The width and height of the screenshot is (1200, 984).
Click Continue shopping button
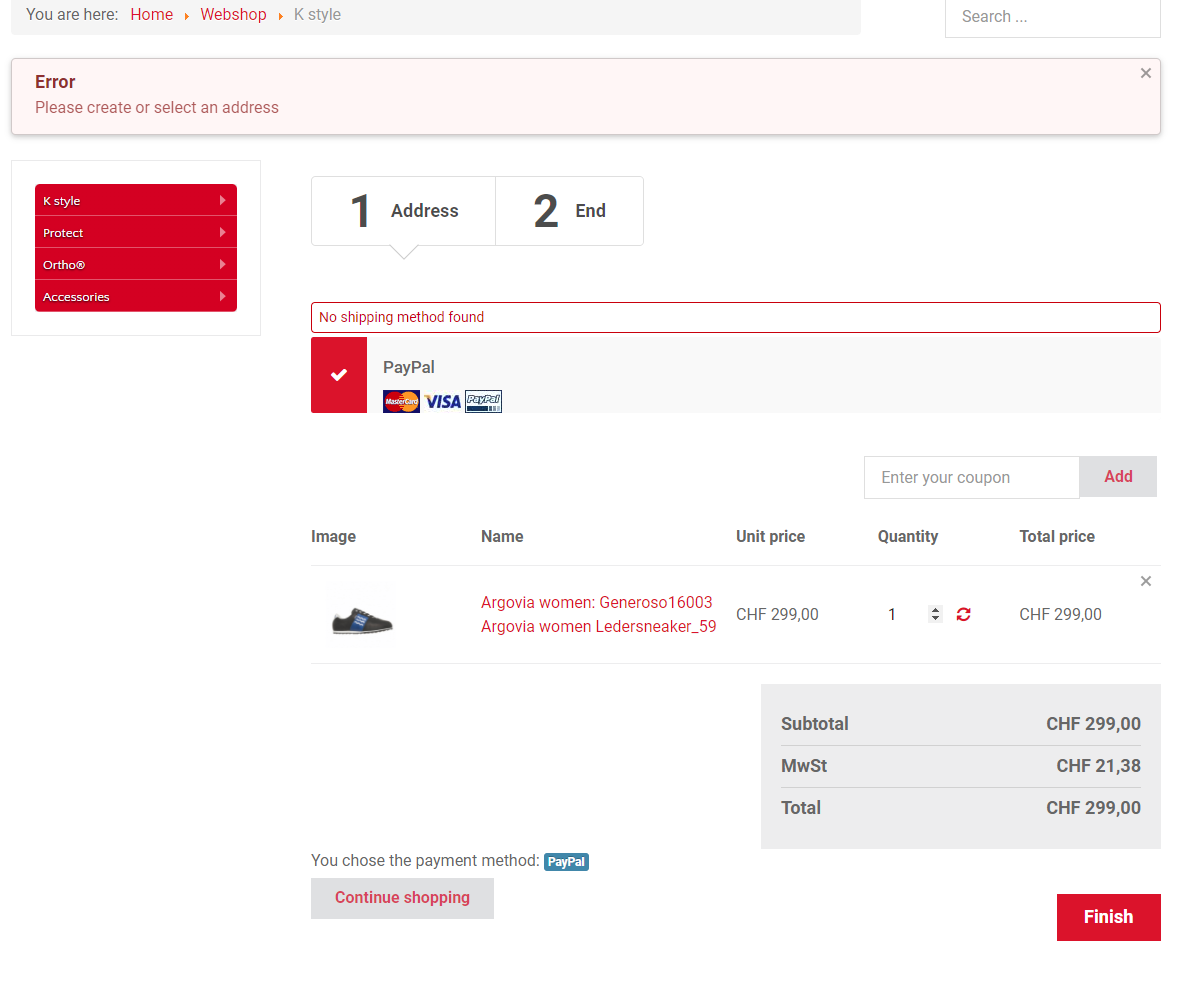(402, 898)
